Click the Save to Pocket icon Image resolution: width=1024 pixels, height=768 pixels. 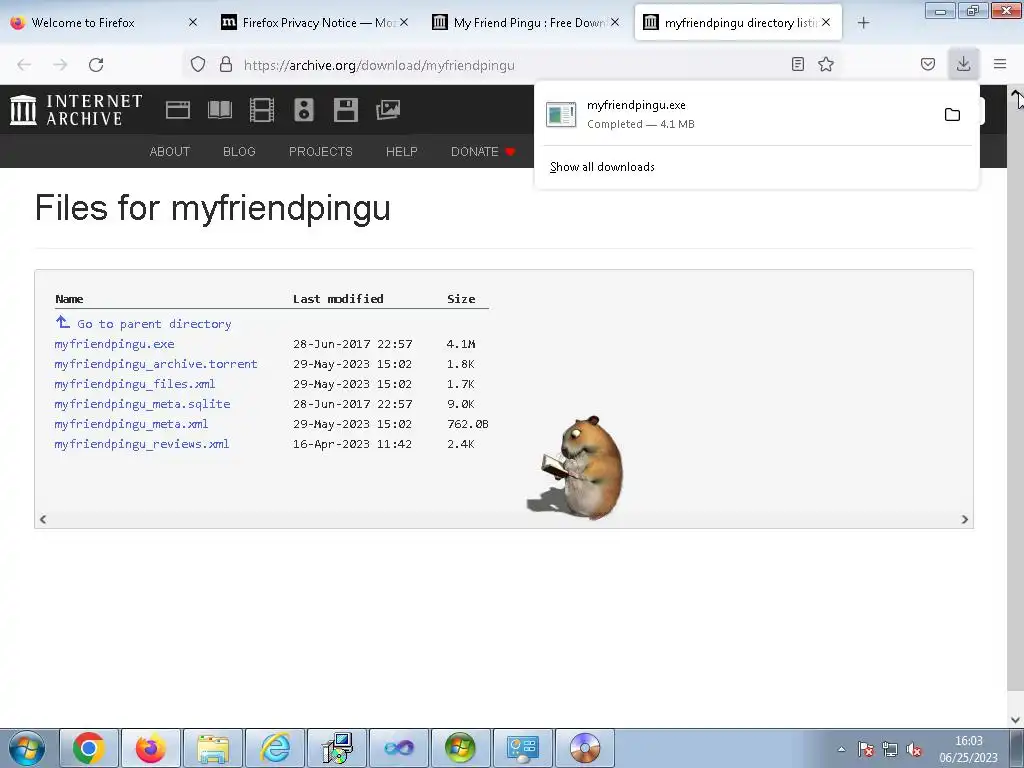coord(928,64)
